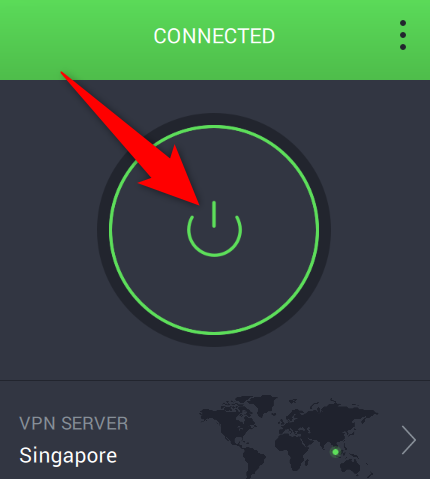Click the green ring around power button
Image resolution: width=430 pixels, height=479 pixels.
[214, 127]
